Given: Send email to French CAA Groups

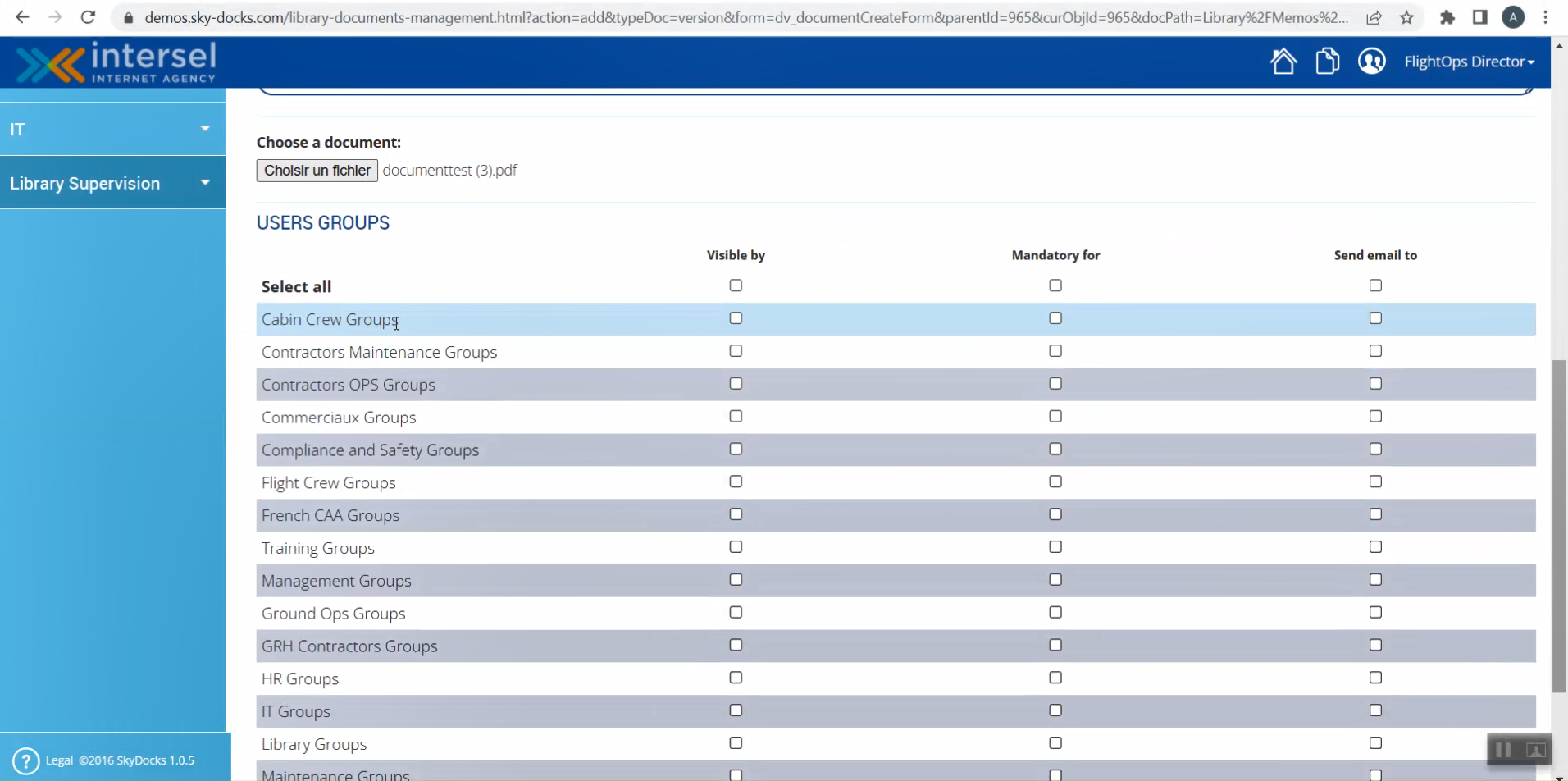Looking at the screenshot, I should click(1375, 514).
